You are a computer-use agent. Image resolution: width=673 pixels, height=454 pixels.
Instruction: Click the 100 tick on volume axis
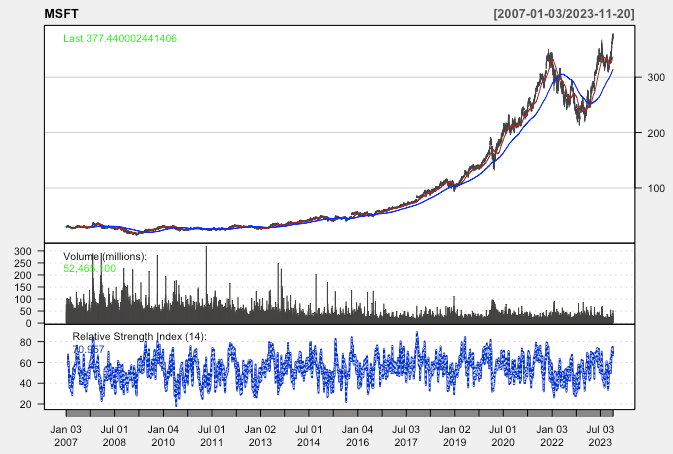pos(23,299)
